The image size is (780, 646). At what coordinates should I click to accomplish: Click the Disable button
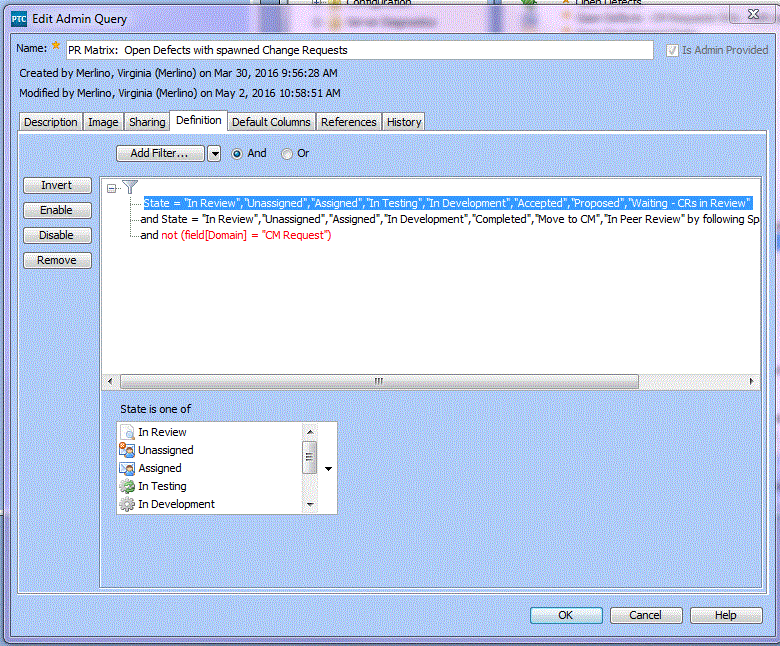(x=57, y=235)
